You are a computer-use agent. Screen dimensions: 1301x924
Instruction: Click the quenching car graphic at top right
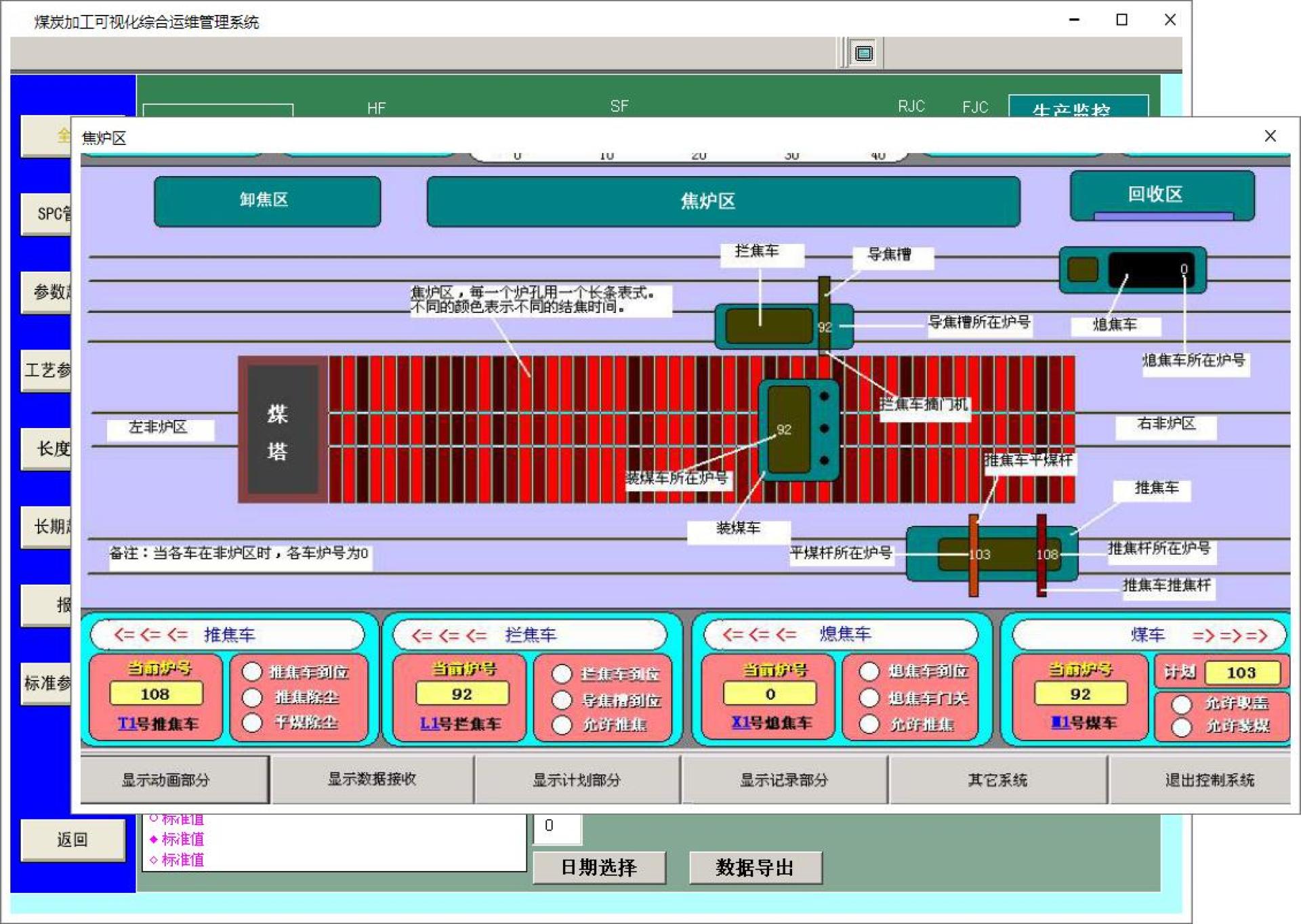tap(1132, 270)
